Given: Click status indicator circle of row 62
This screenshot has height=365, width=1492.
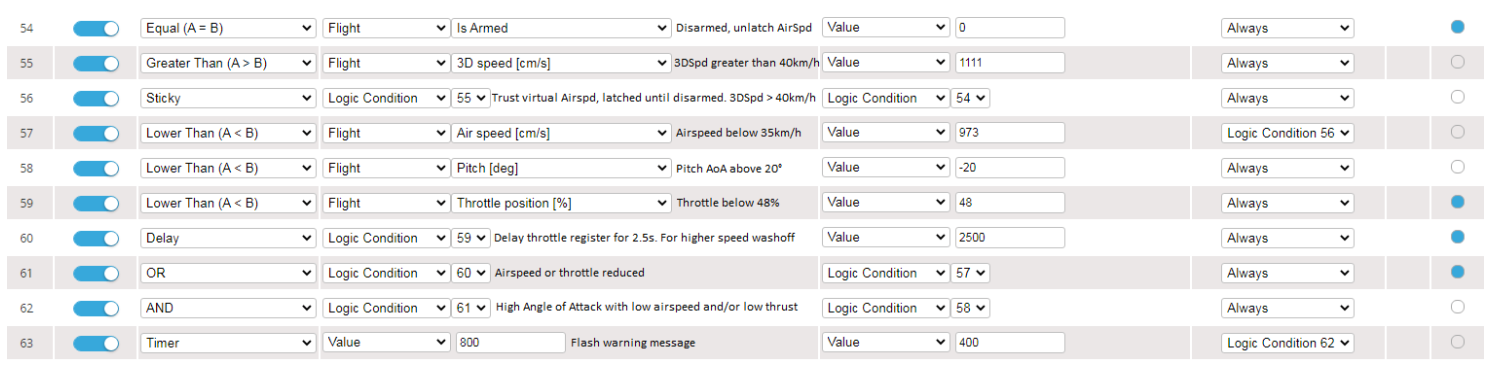Looking at the screenshot, I should coord(1457,307).
